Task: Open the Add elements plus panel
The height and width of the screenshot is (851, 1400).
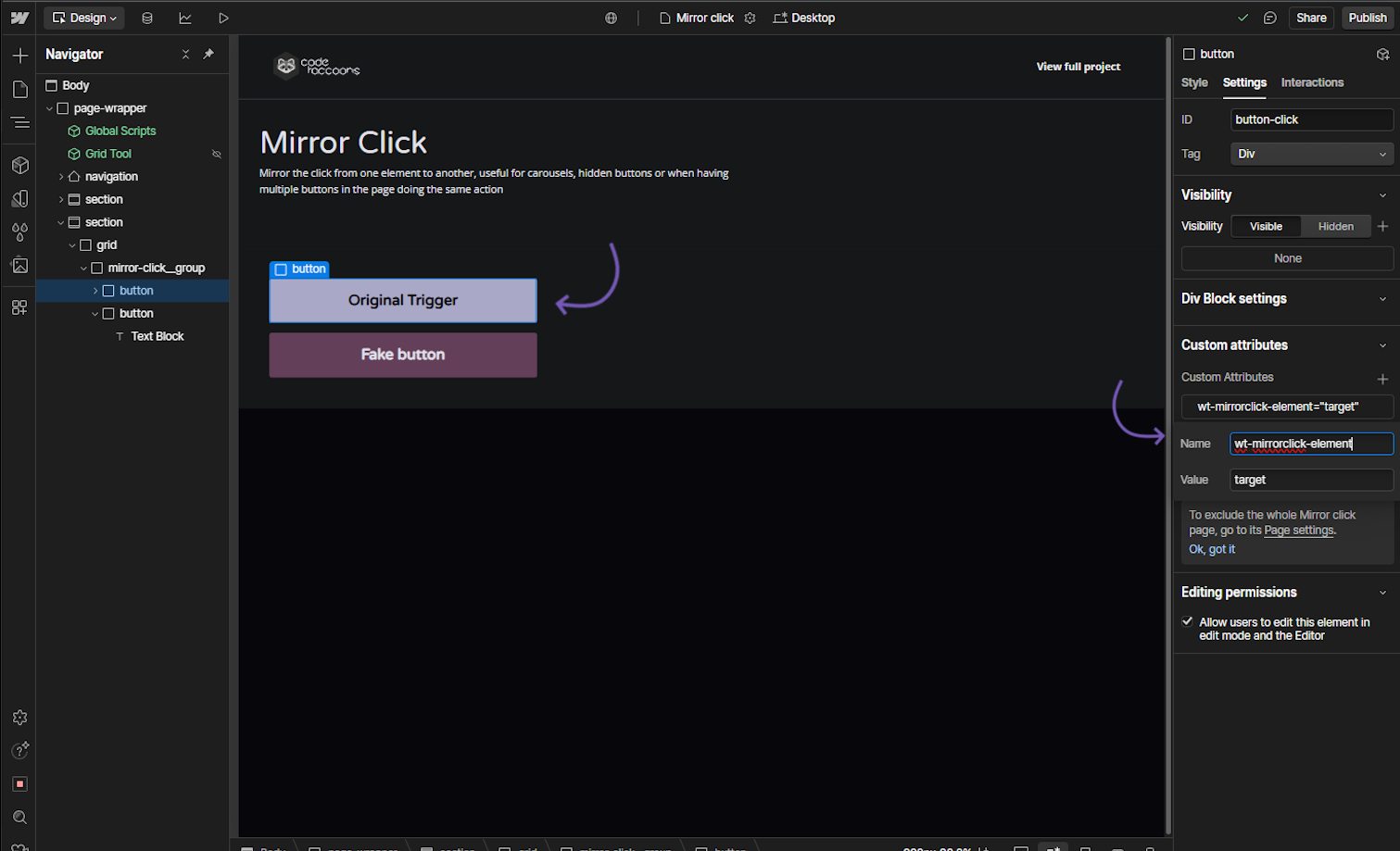Action: pyautogui.click(x=19, y=56)
